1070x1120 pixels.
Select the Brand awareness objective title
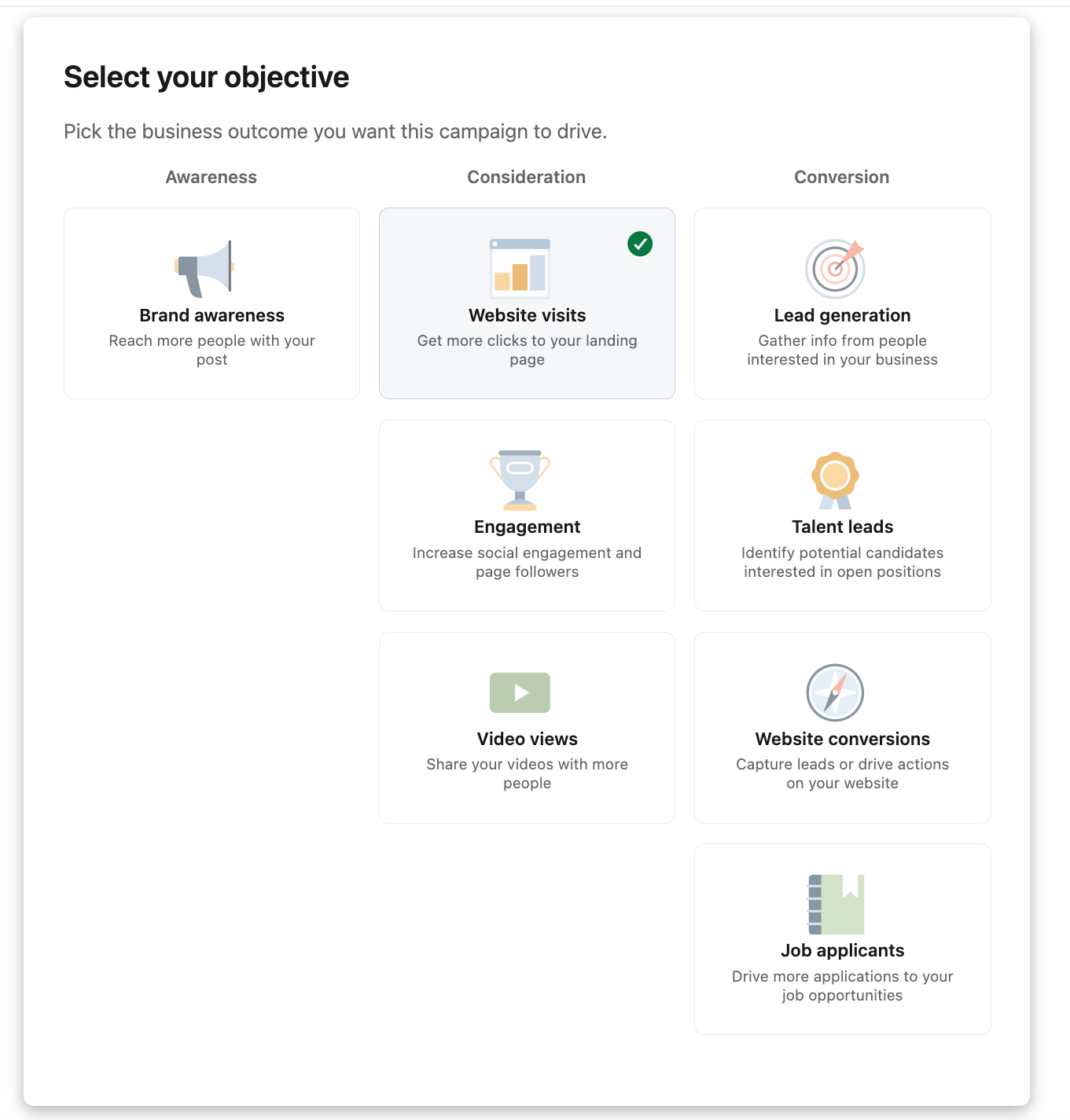212,316
